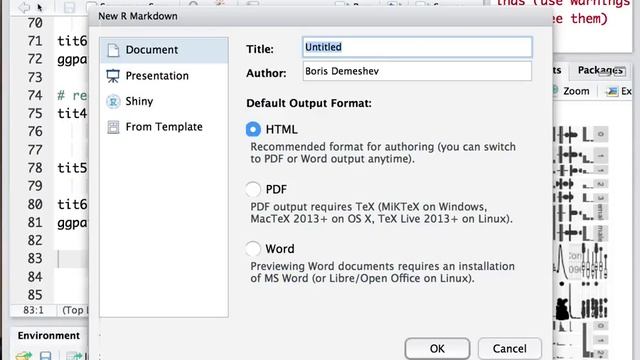Click the Shiny logo icon
The image size is (640, 360).
[113, 101]
